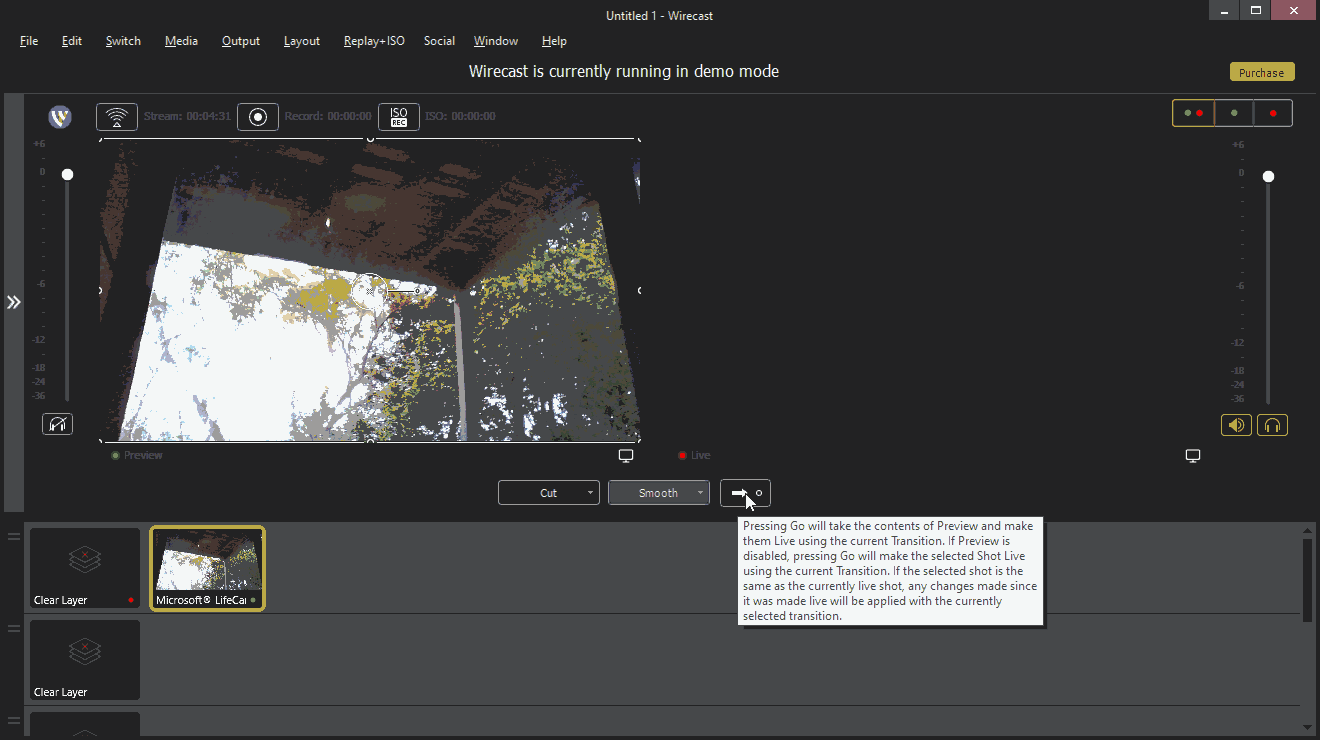Open the Window menu
The height and width of the screenshot is (740, 1320).
tap(496, 41)
